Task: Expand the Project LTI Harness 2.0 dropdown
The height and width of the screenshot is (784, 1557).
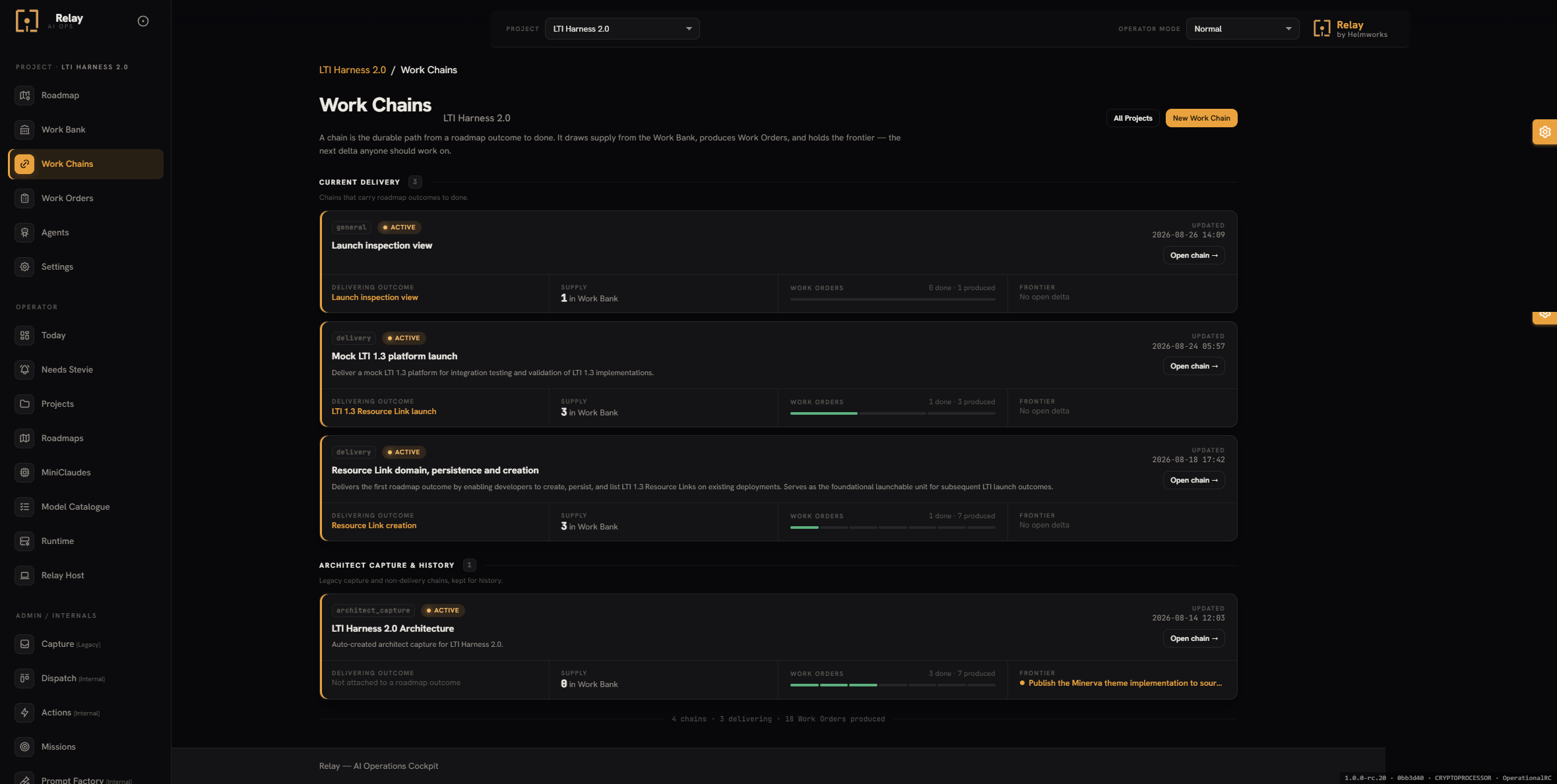Action: [622, 29]
